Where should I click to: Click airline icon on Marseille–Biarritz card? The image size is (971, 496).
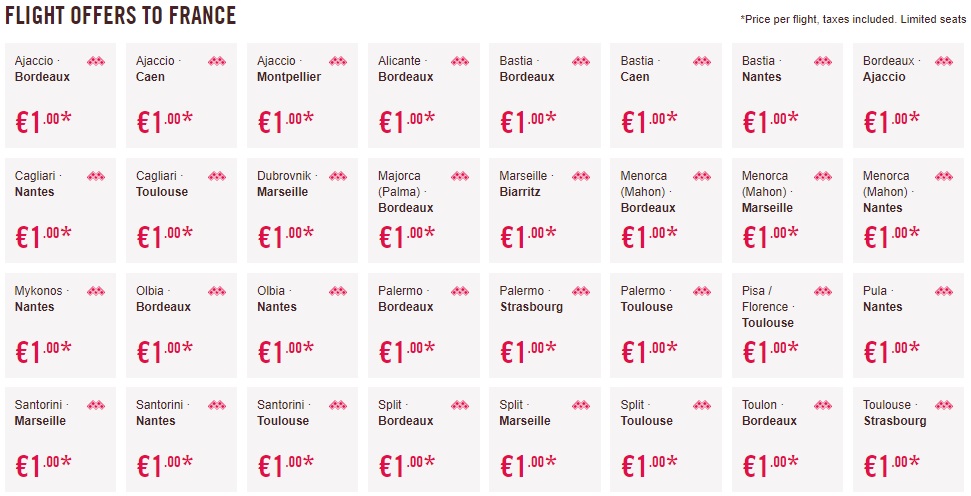click(580, 177)
